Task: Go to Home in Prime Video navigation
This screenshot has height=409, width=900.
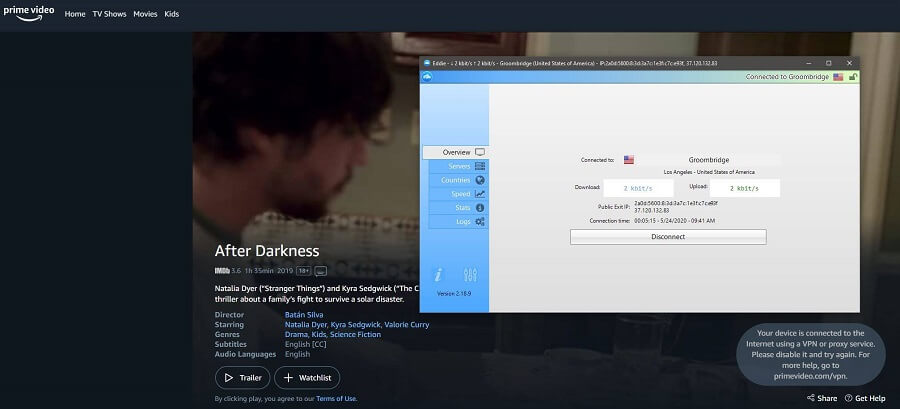Action: [75, 14]
